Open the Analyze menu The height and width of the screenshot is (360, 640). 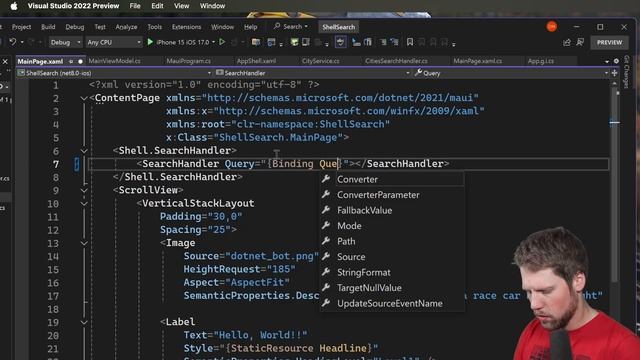pos(126,27)
